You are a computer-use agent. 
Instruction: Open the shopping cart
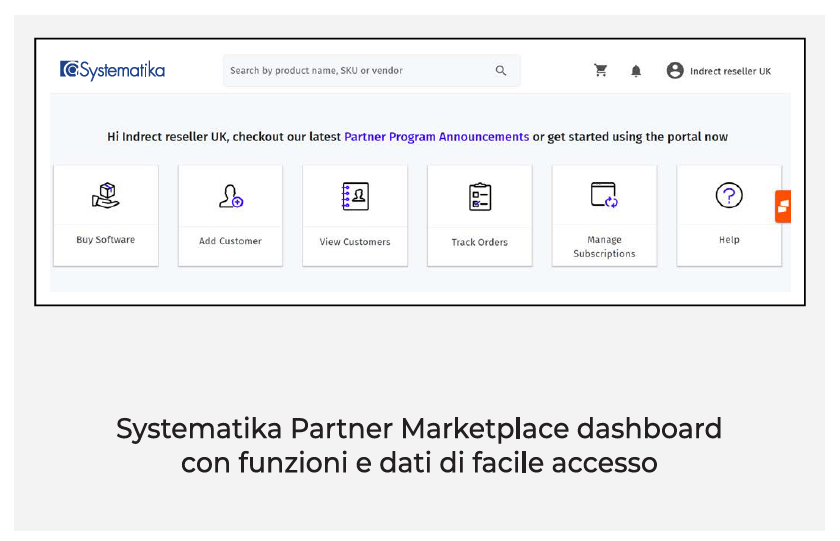[601, 70]
